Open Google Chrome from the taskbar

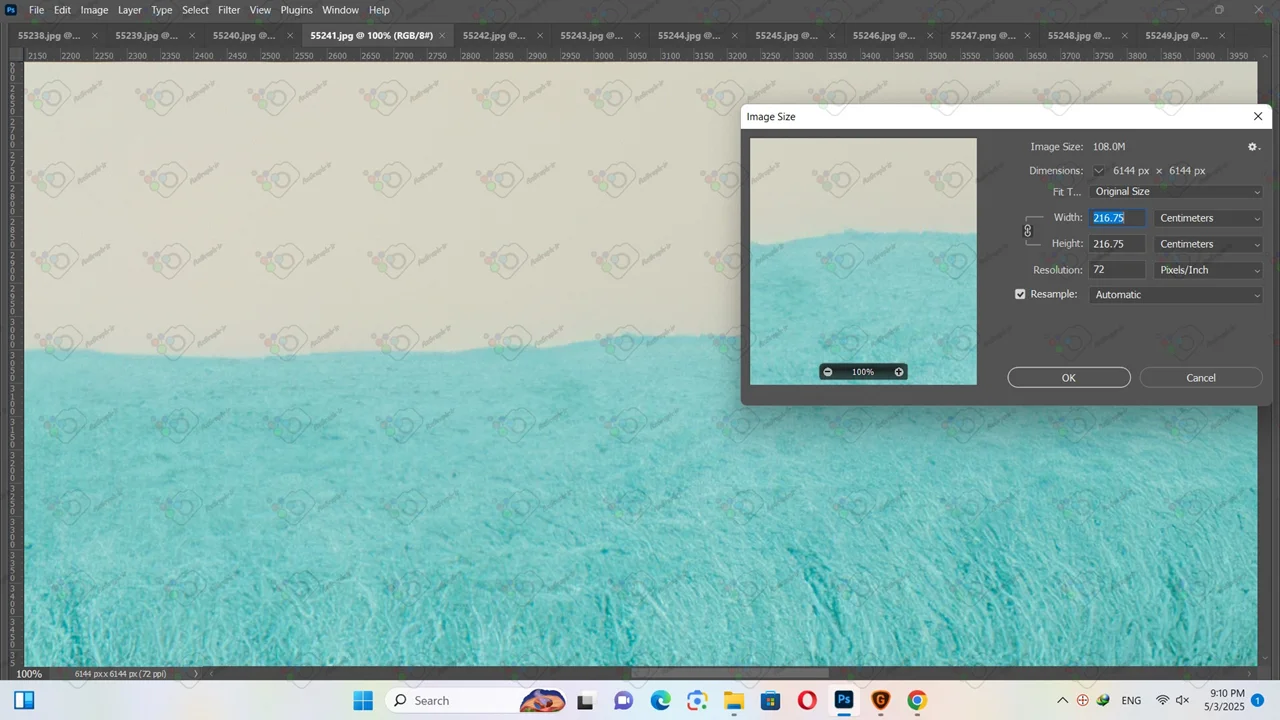(x=917, y=700)
